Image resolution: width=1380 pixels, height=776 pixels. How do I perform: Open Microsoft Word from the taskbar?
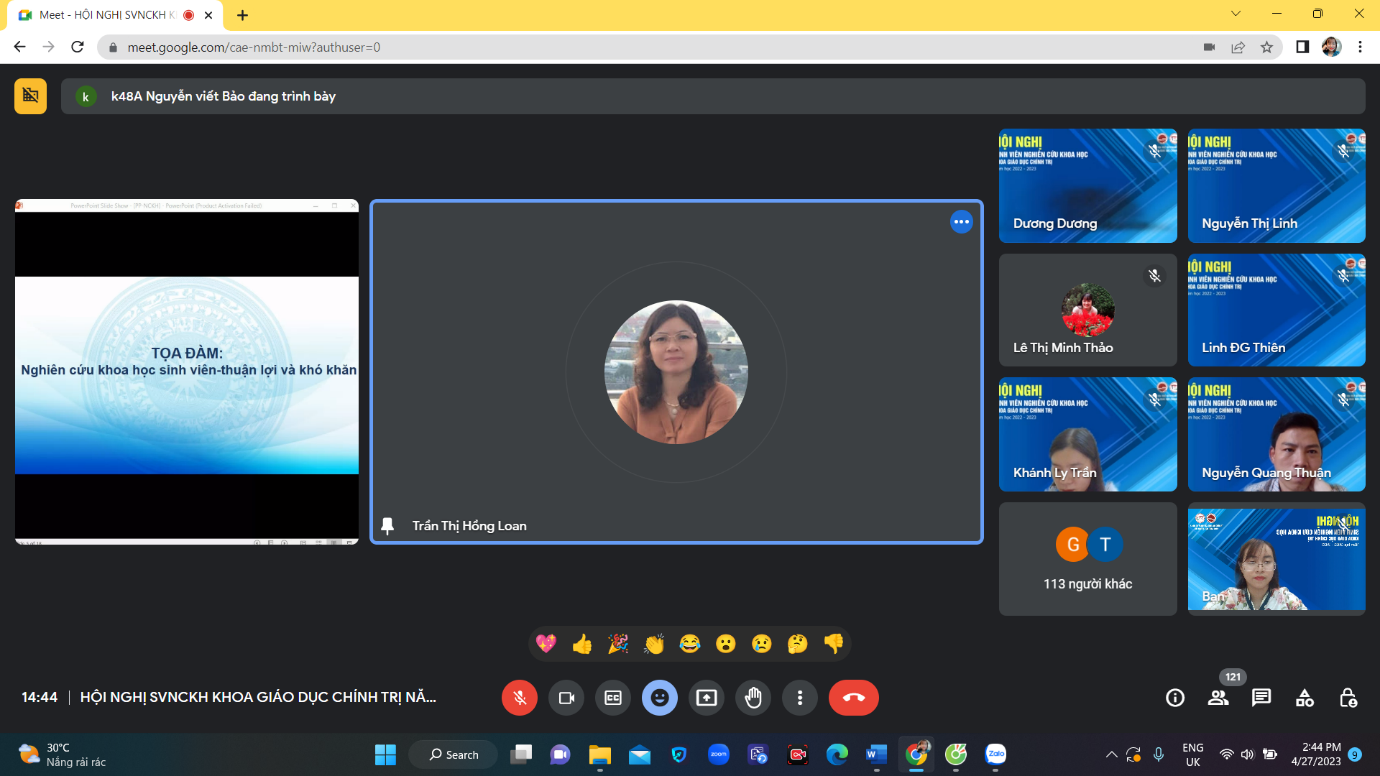tap(876, 754)
